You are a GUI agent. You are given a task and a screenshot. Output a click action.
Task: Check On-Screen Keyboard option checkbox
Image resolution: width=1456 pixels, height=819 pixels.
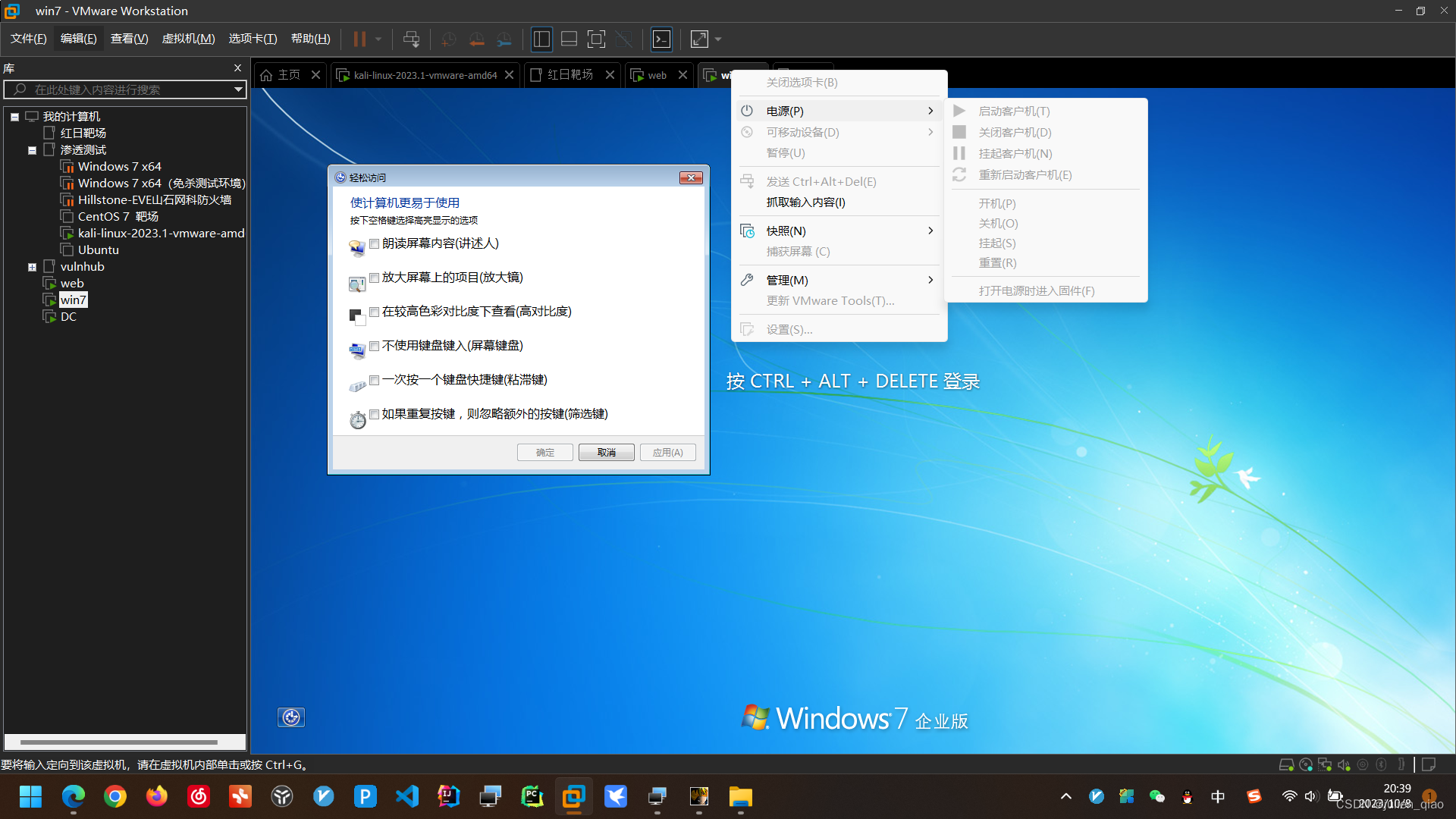click(374, 346)
